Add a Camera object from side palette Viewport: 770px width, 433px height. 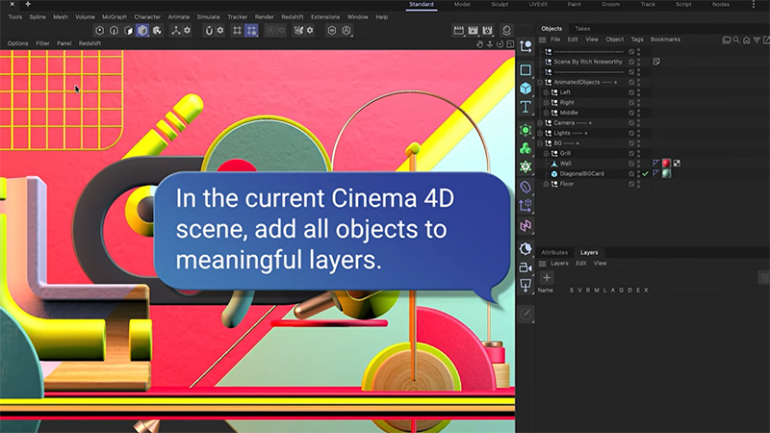pyautogui.click(x=525, y=268)
